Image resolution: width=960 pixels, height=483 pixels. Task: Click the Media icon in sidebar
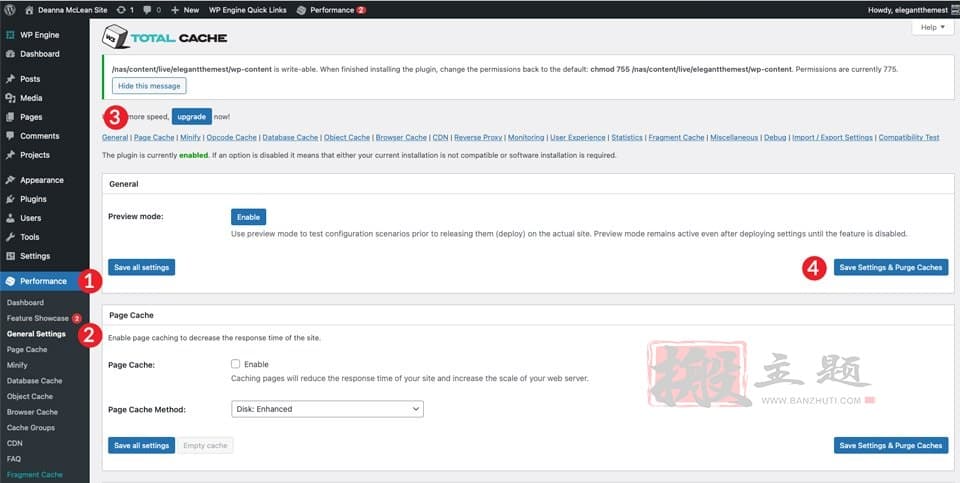(10, 98)
